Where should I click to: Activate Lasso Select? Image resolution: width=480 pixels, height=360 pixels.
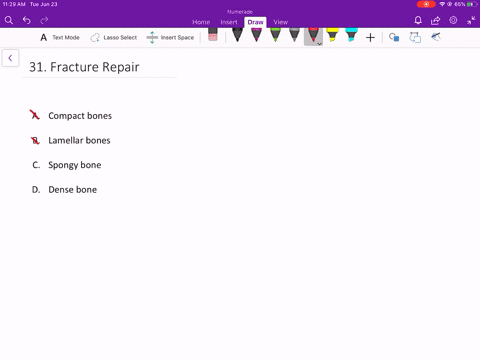113,37
